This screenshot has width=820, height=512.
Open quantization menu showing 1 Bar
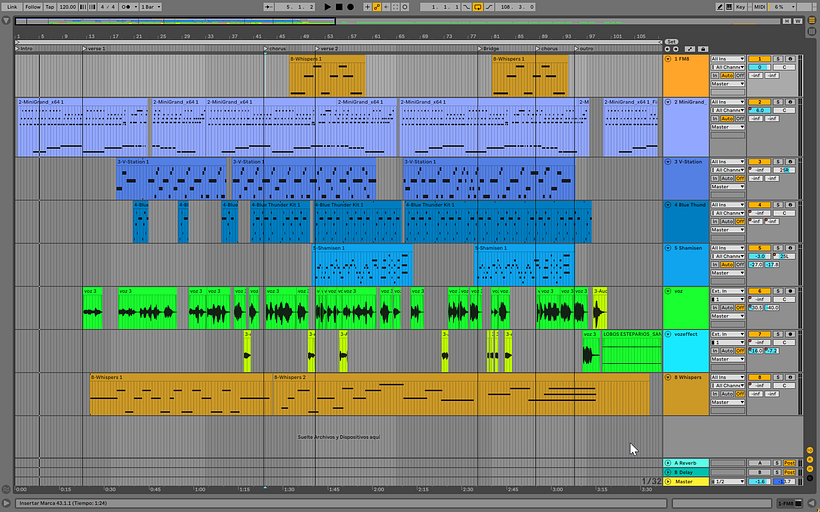point(148,7)
